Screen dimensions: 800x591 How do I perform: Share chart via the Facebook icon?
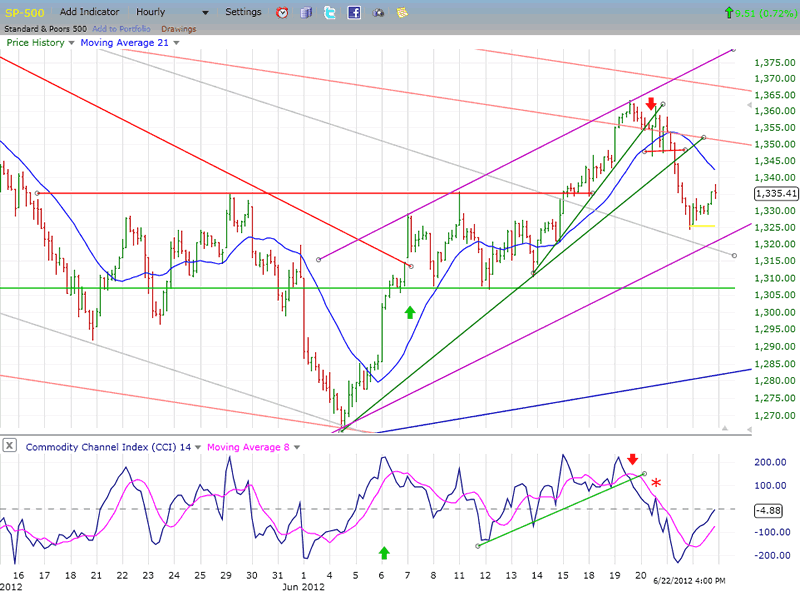point(354,13)
